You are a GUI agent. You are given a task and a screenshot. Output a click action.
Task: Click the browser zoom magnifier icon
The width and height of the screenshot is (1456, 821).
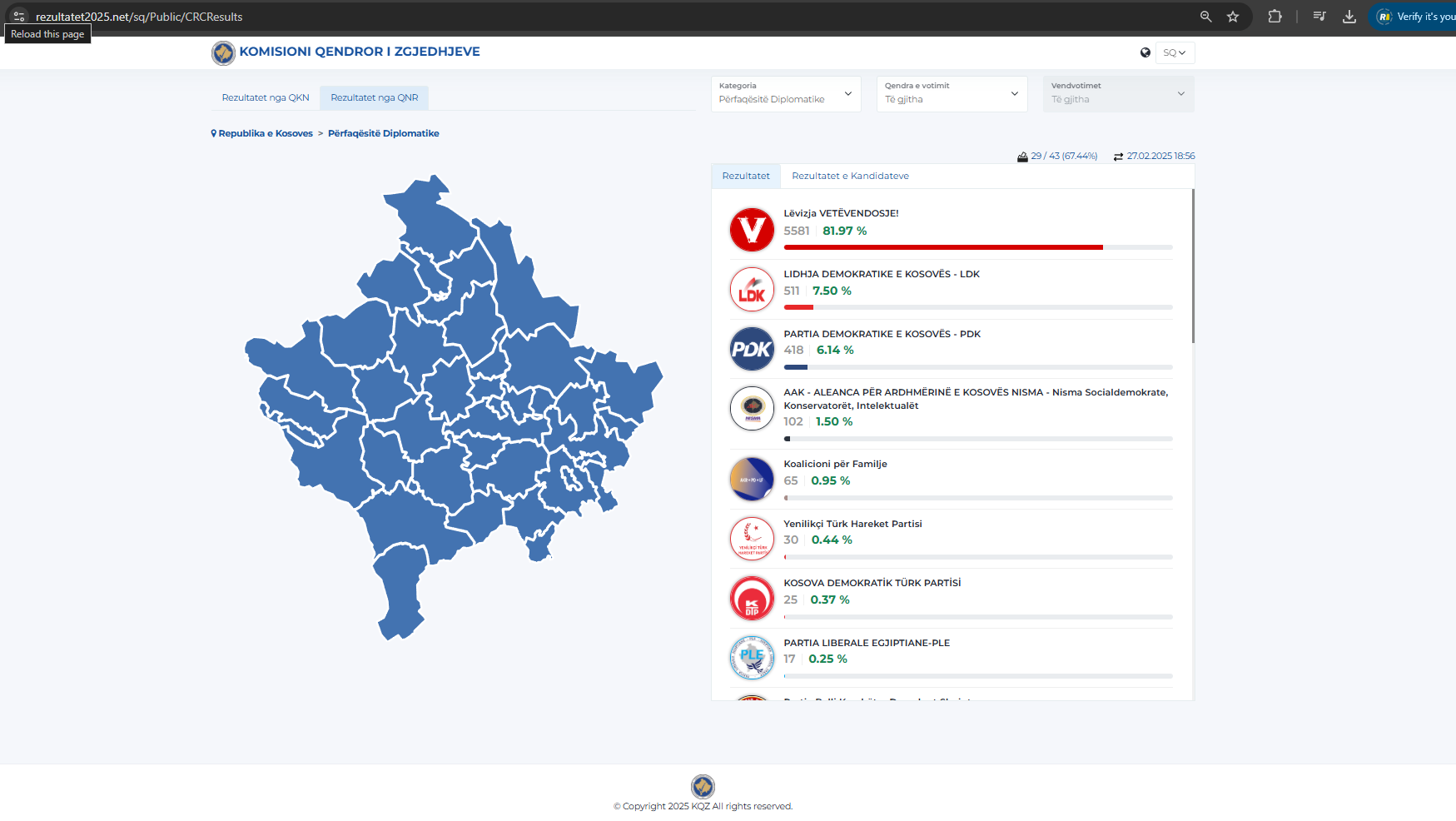tap(1205, 17)
